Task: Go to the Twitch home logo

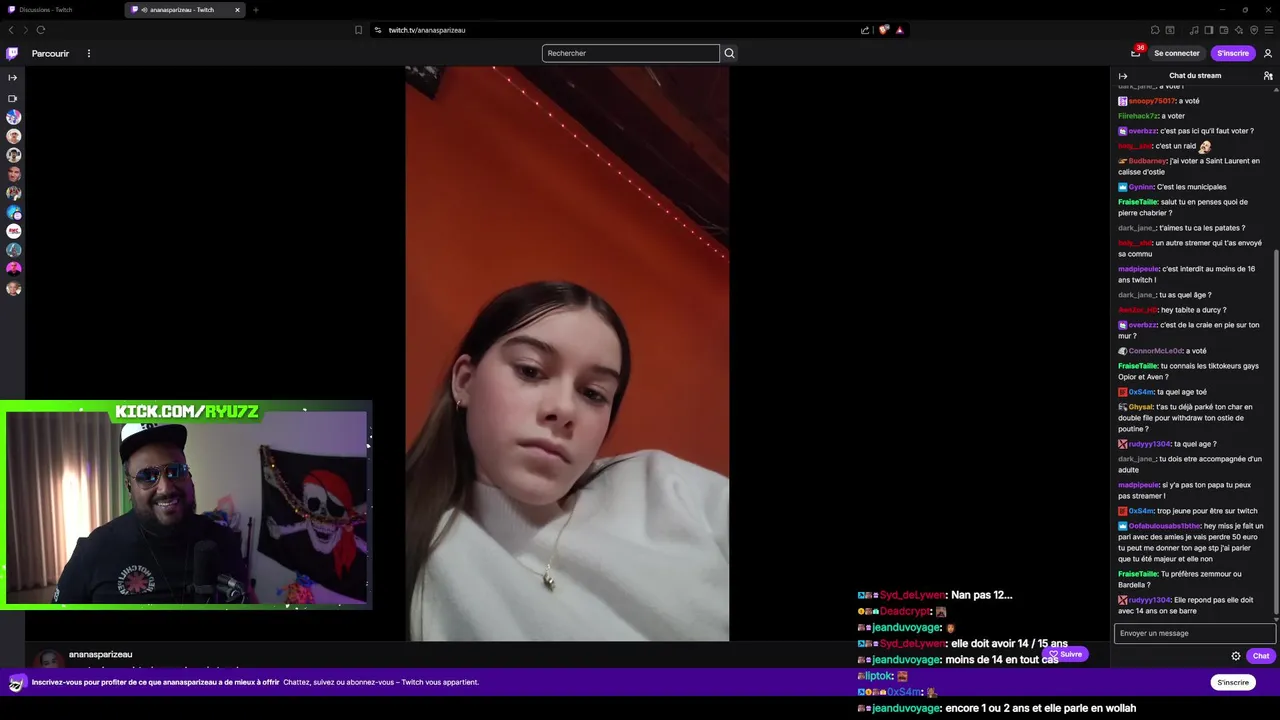Action: pyautogui.click(x=12, y=53)
